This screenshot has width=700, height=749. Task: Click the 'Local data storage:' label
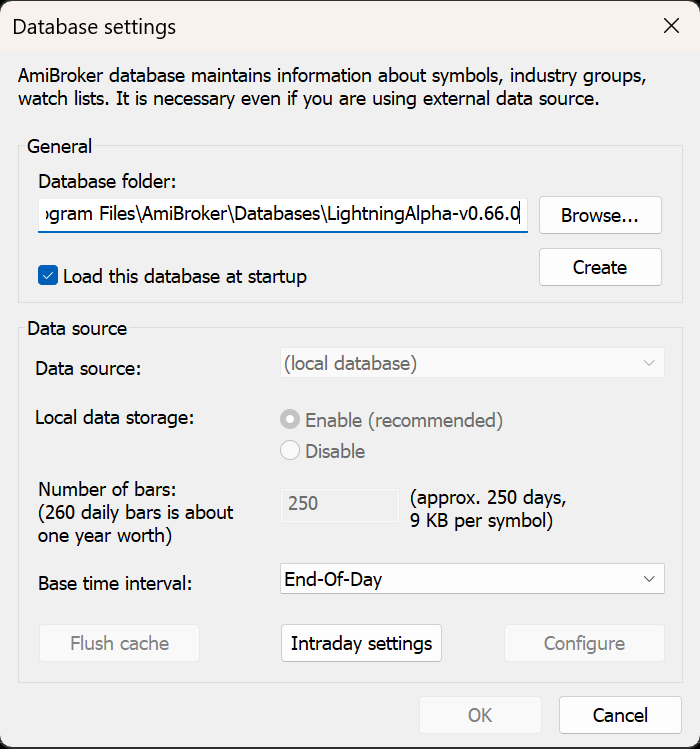click(115, 418)
